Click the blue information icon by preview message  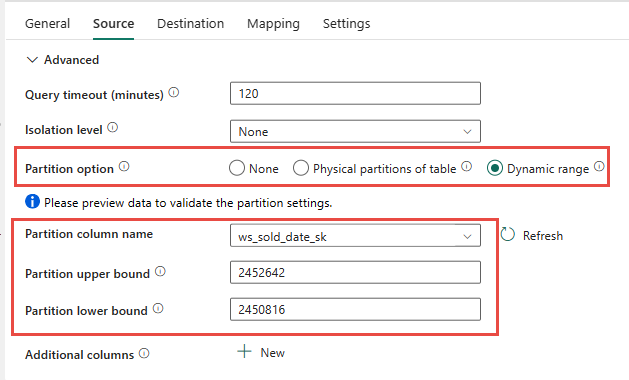(32, 202)
